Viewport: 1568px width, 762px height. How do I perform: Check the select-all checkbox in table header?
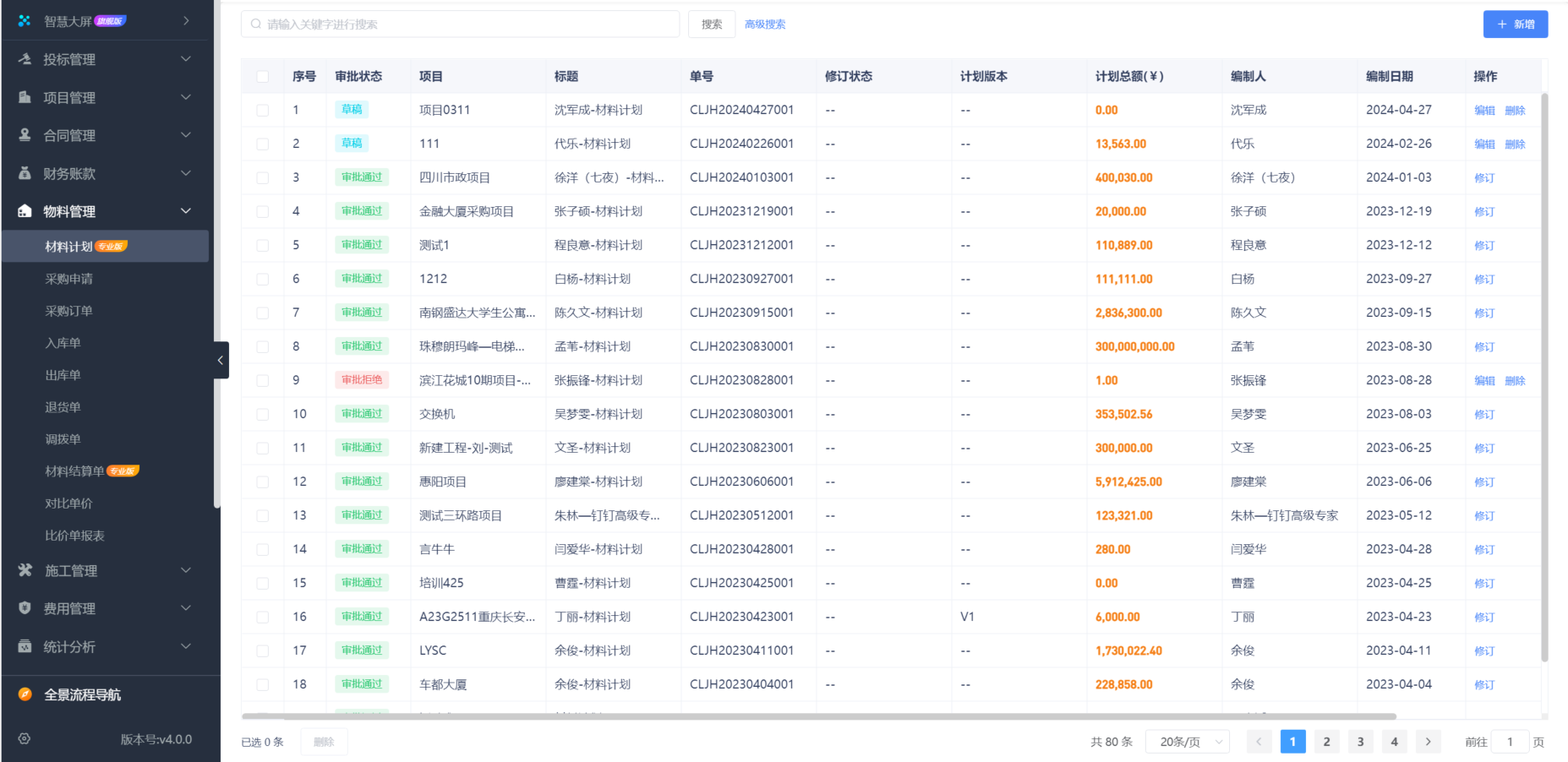coord(263,75)
